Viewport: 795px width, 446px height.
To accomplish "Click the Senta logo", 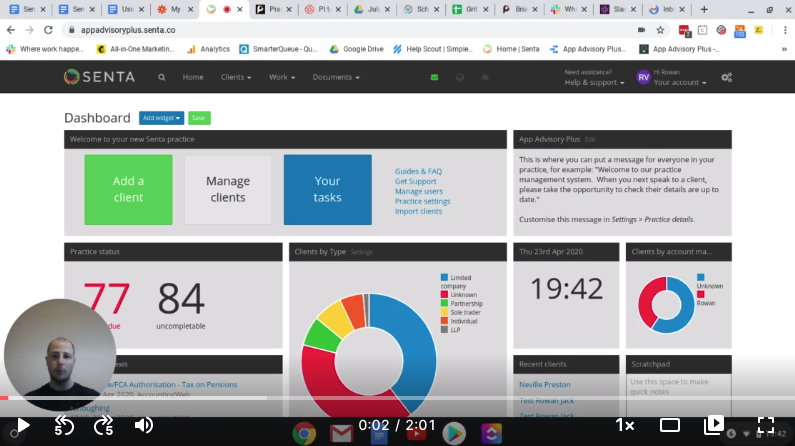I will [99, 77].
